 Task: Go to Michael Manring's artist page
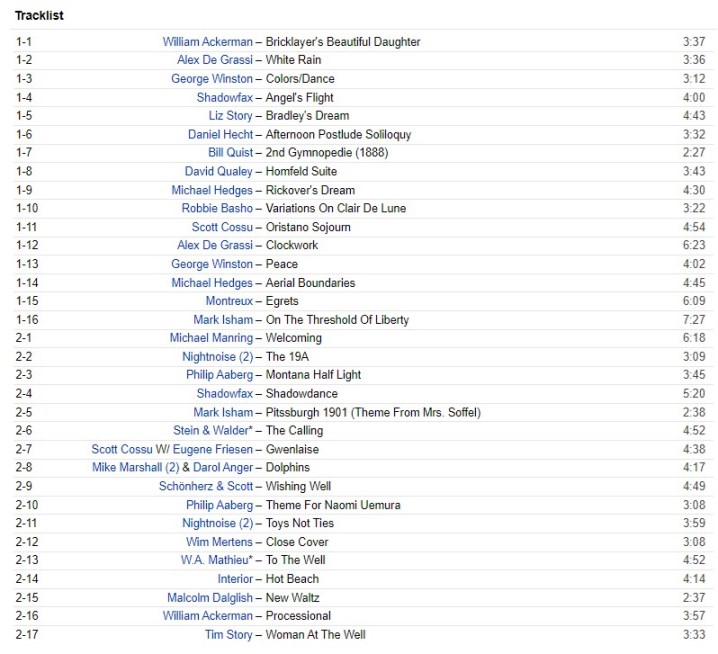click(x=211, y=338)
